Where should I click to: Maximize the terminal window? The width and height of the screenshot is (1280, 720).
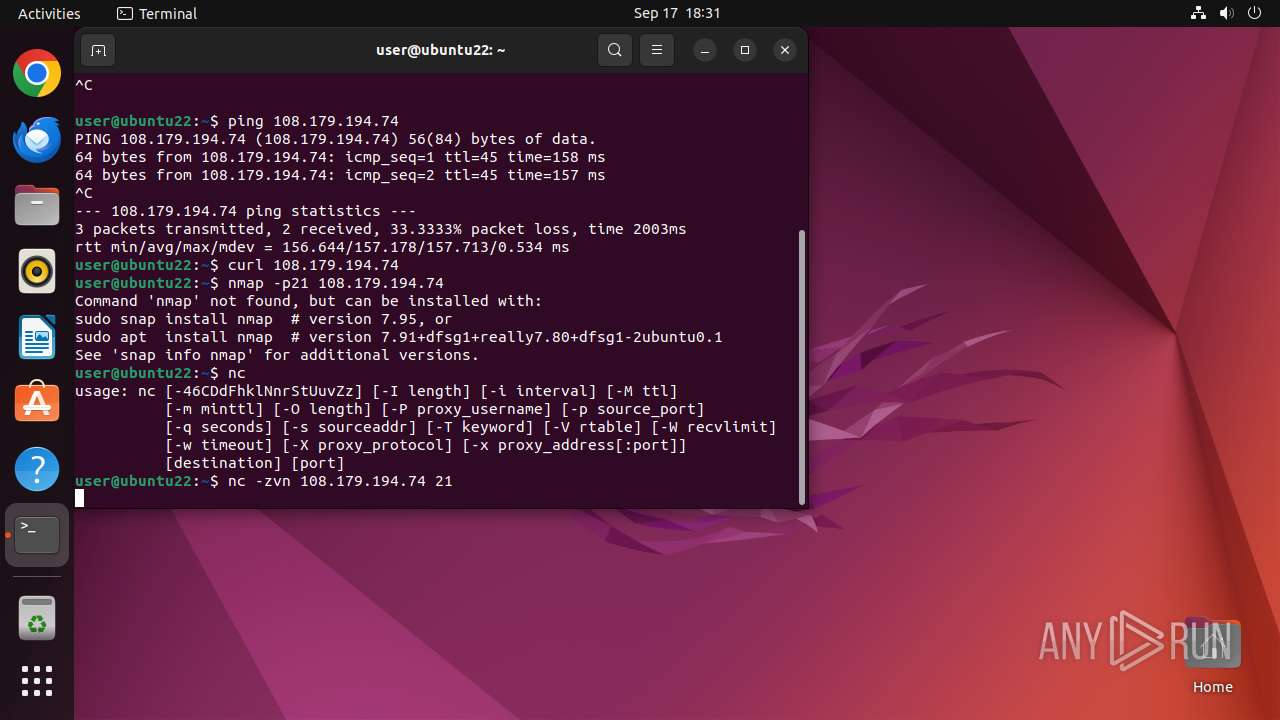[745, 50]
